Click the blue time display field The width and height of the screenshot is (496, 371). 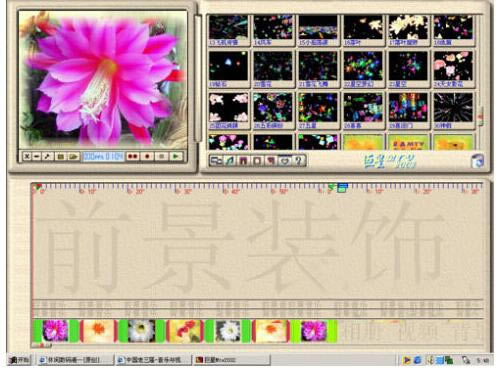point(103,156)
